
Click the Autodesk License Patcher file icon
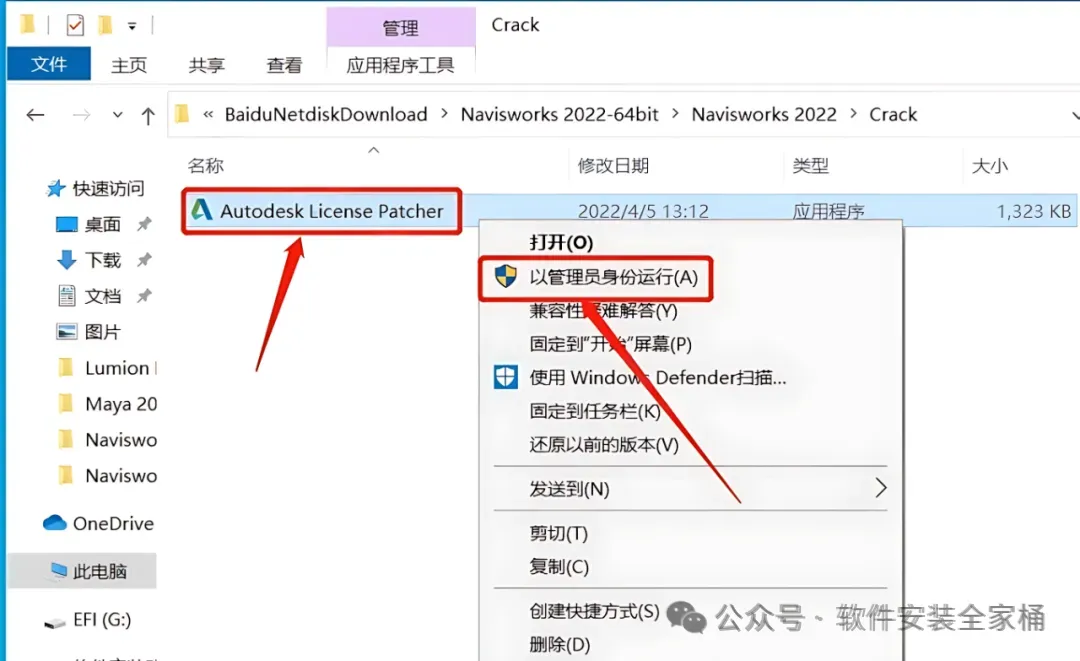(201, 210)
